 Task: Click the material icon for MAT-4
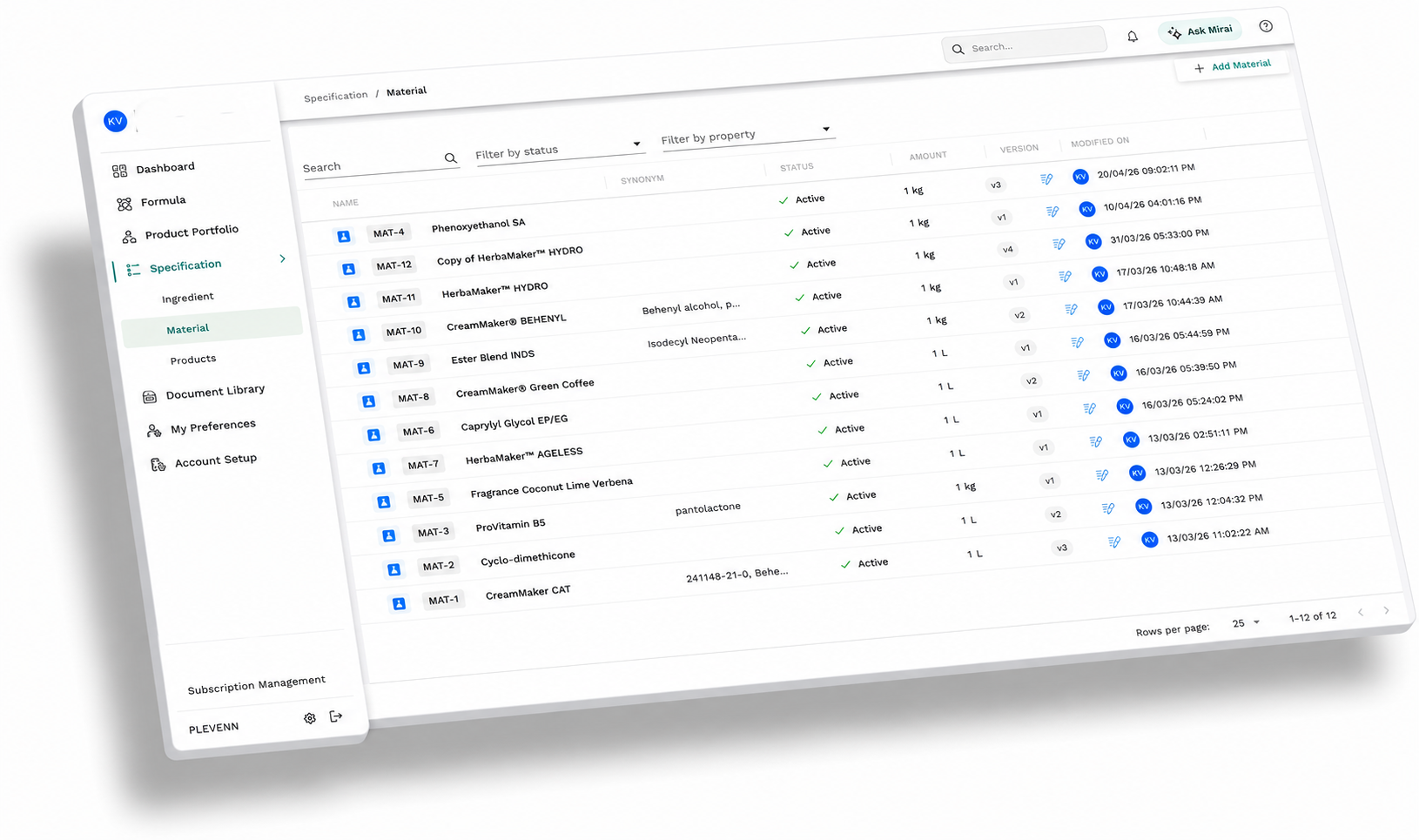pyautogui.click(x=344, y=236)
